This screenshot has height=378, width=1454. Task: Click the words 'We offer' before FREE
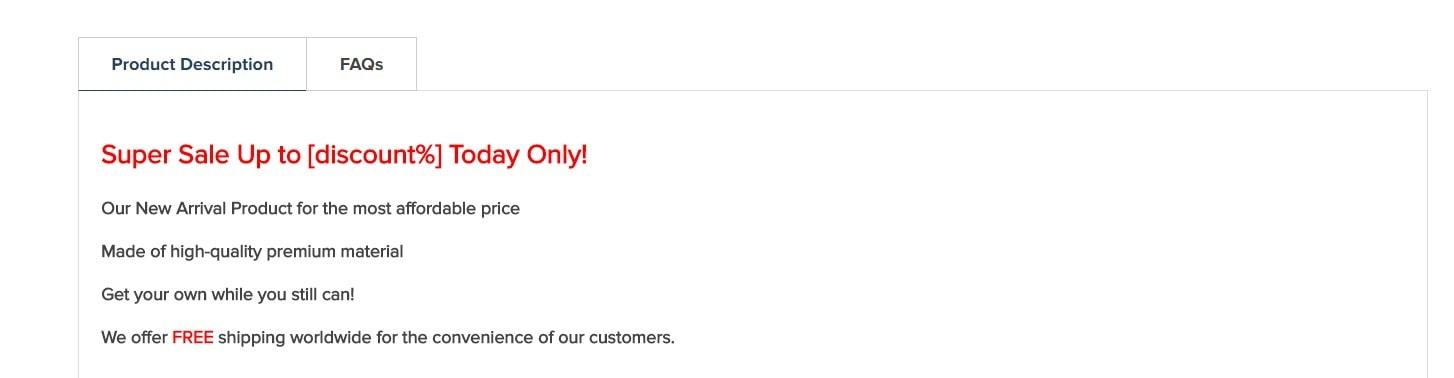(134, 338)
